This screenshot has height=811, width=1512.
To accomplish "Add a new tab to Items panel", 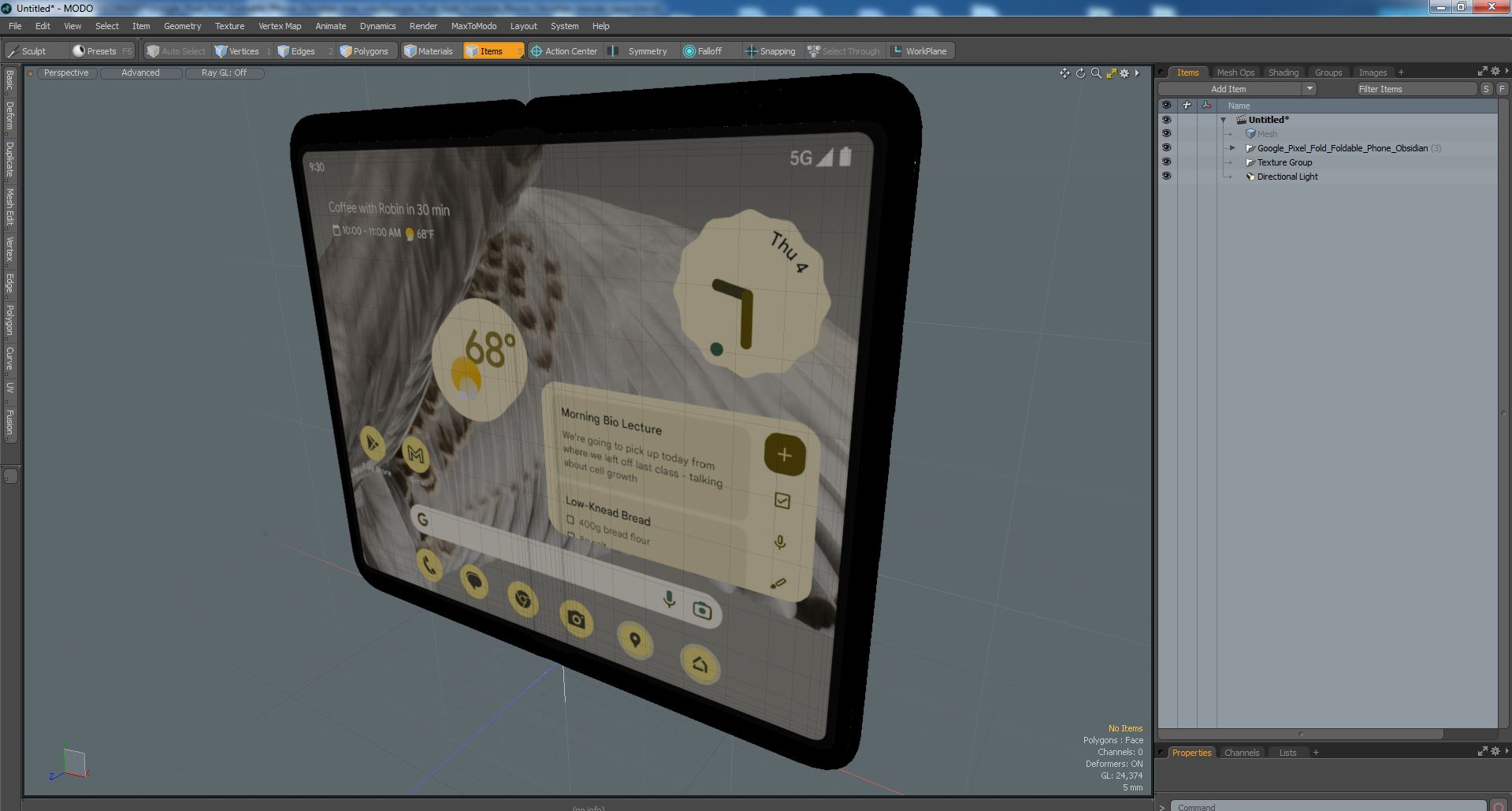I will tap(1401, 73).
